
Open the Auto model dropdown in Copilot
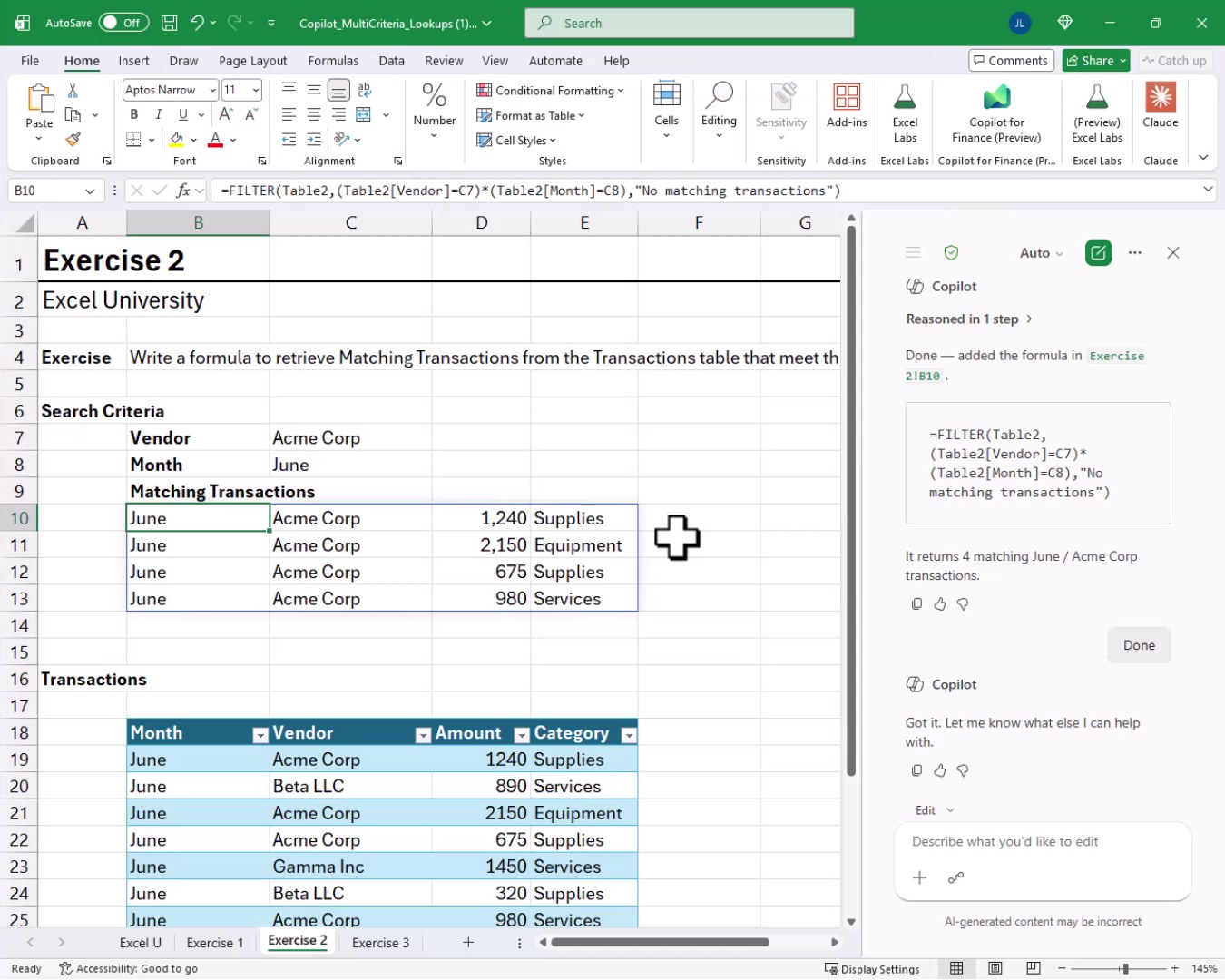1041,253
